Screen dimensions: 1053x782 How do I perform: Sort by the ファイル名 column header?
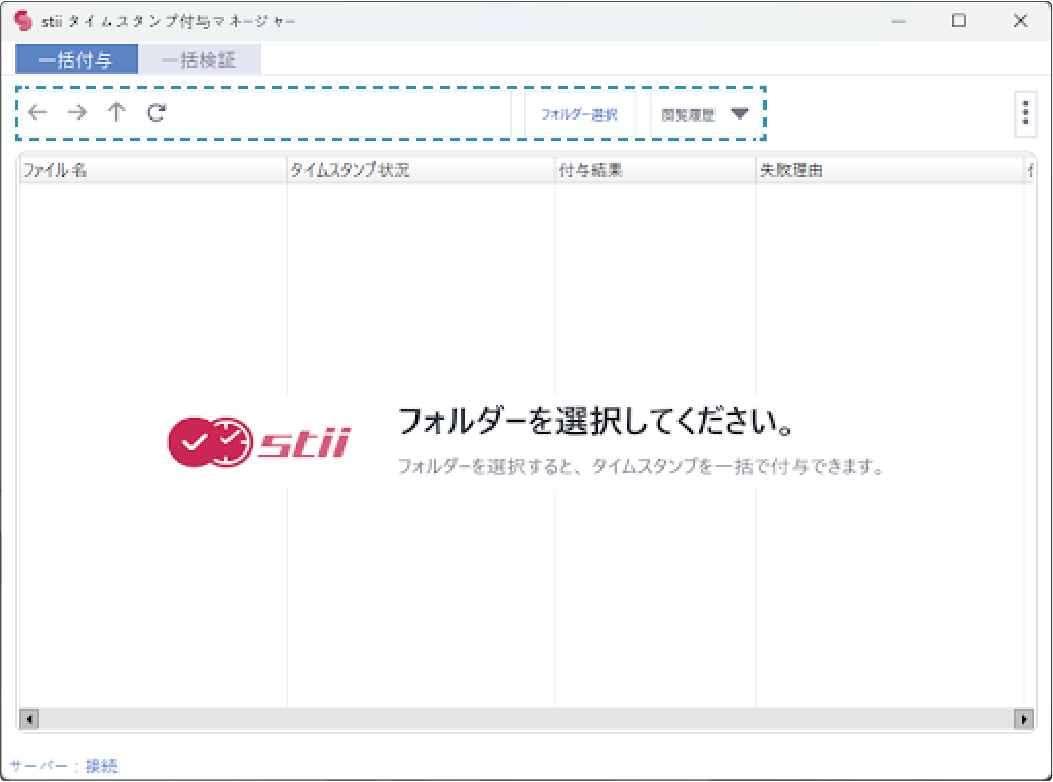tap(152, 171)
